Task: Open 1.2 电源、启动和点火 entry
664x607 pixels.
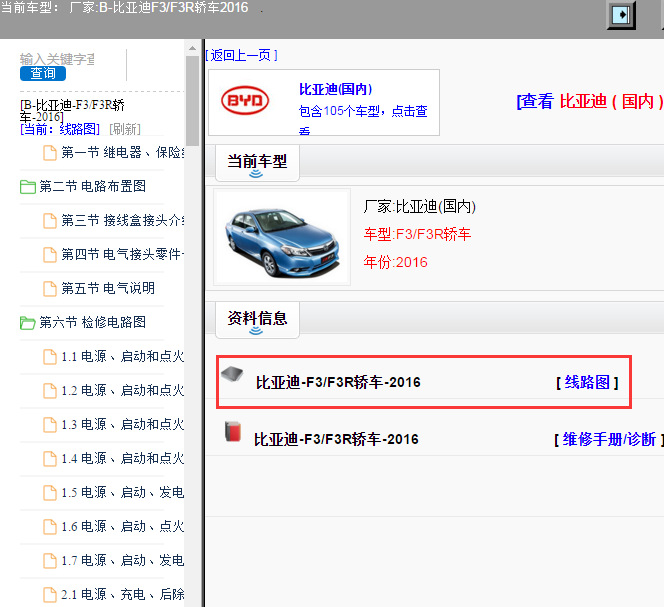Action: pyautogui.click(x=123, y=390)
